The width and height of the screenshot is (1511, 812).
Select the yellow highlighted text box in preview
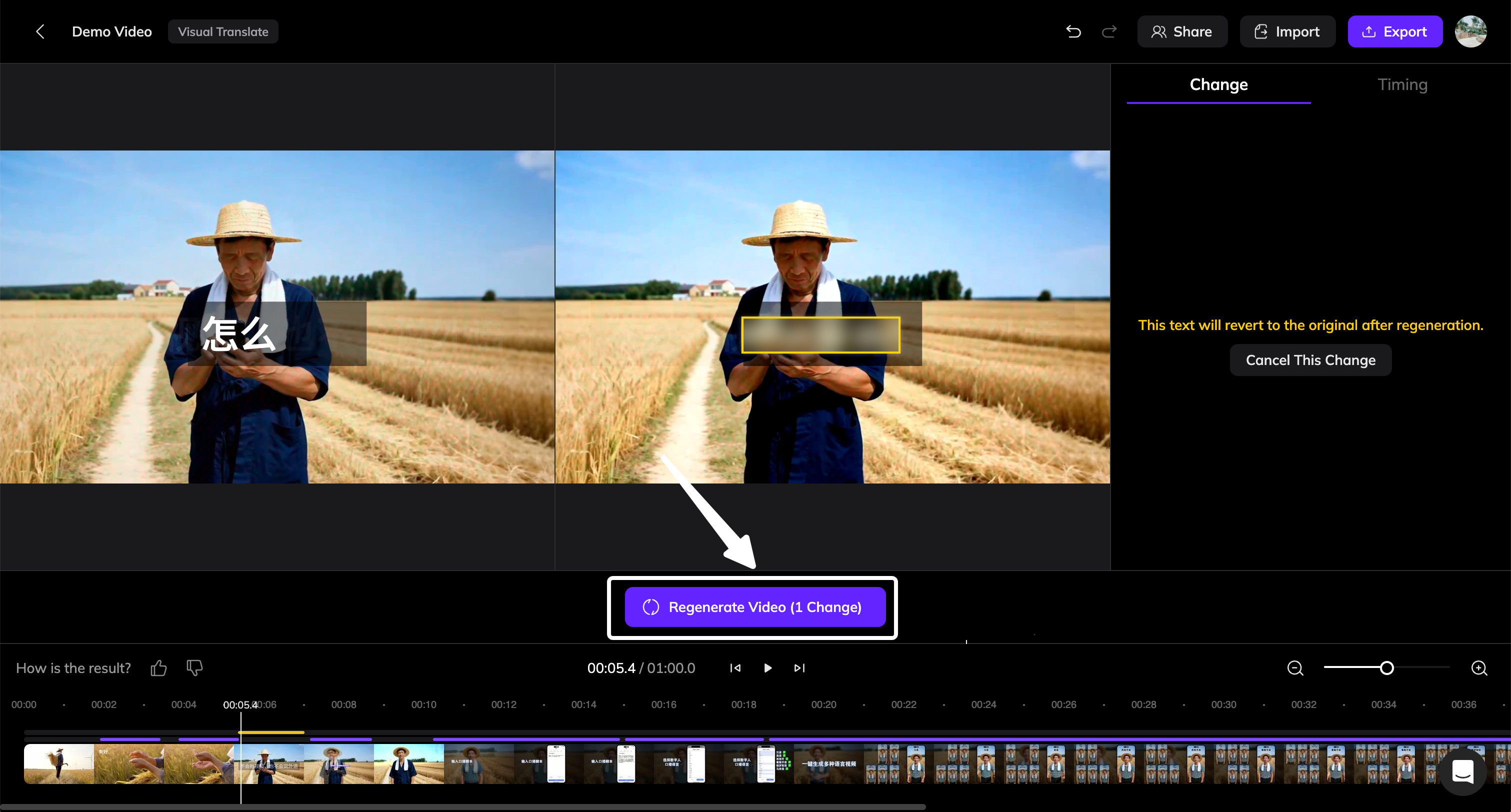click(820, 335)
